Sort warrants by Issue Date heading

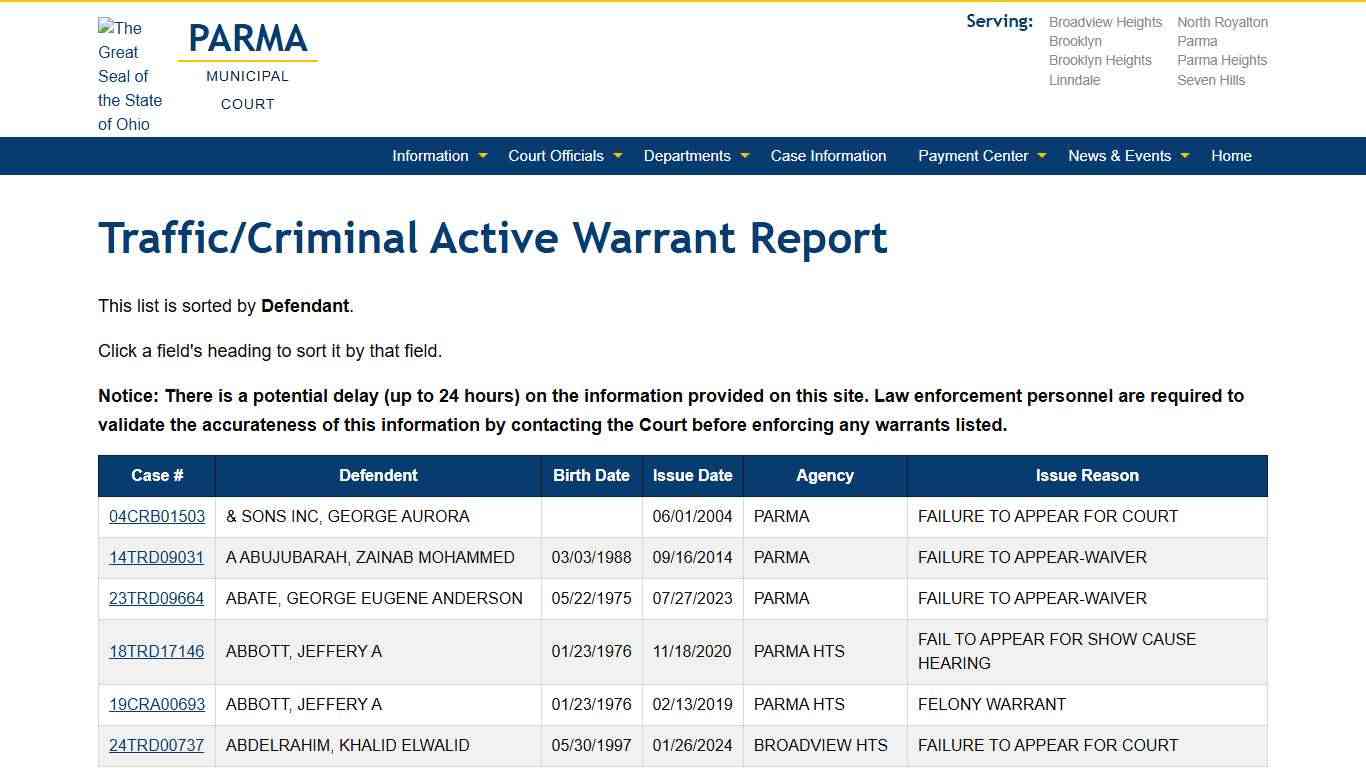(692, 476)
